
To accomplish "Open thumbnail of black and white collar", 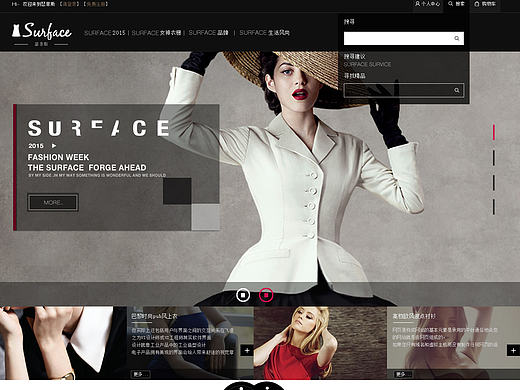I will click(63, 343).
